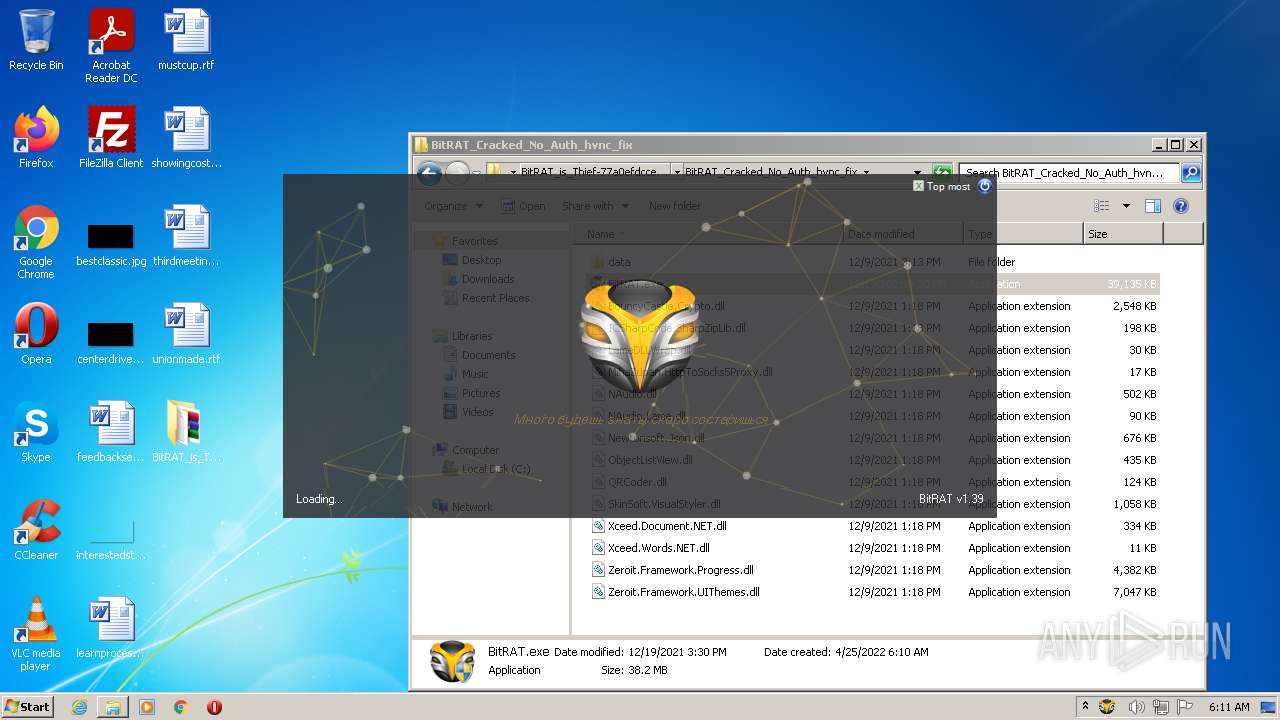This screenshot has width=1280, height=720.
Task: Refresh the Explorer address bar
Action: (941, 172)
